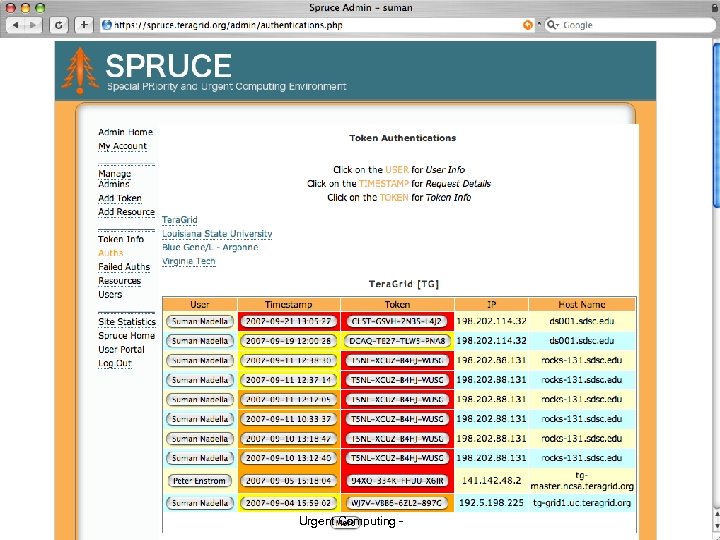
Task: Jump to the TeraGrid section link
Action: 180,220
